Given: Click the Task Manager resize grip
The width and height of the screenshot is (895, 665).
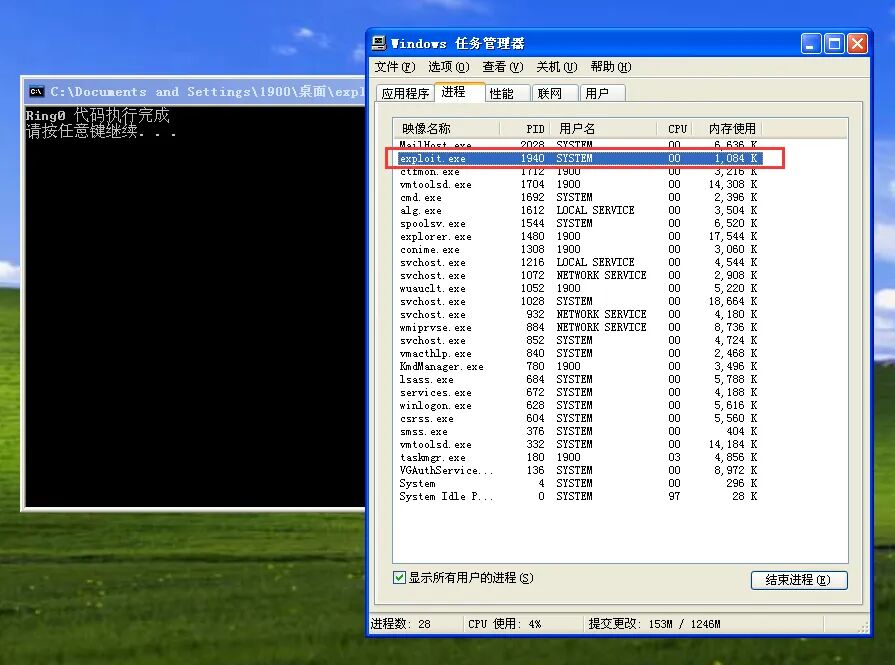Looking at the screenshot, I should pos(863,628).
